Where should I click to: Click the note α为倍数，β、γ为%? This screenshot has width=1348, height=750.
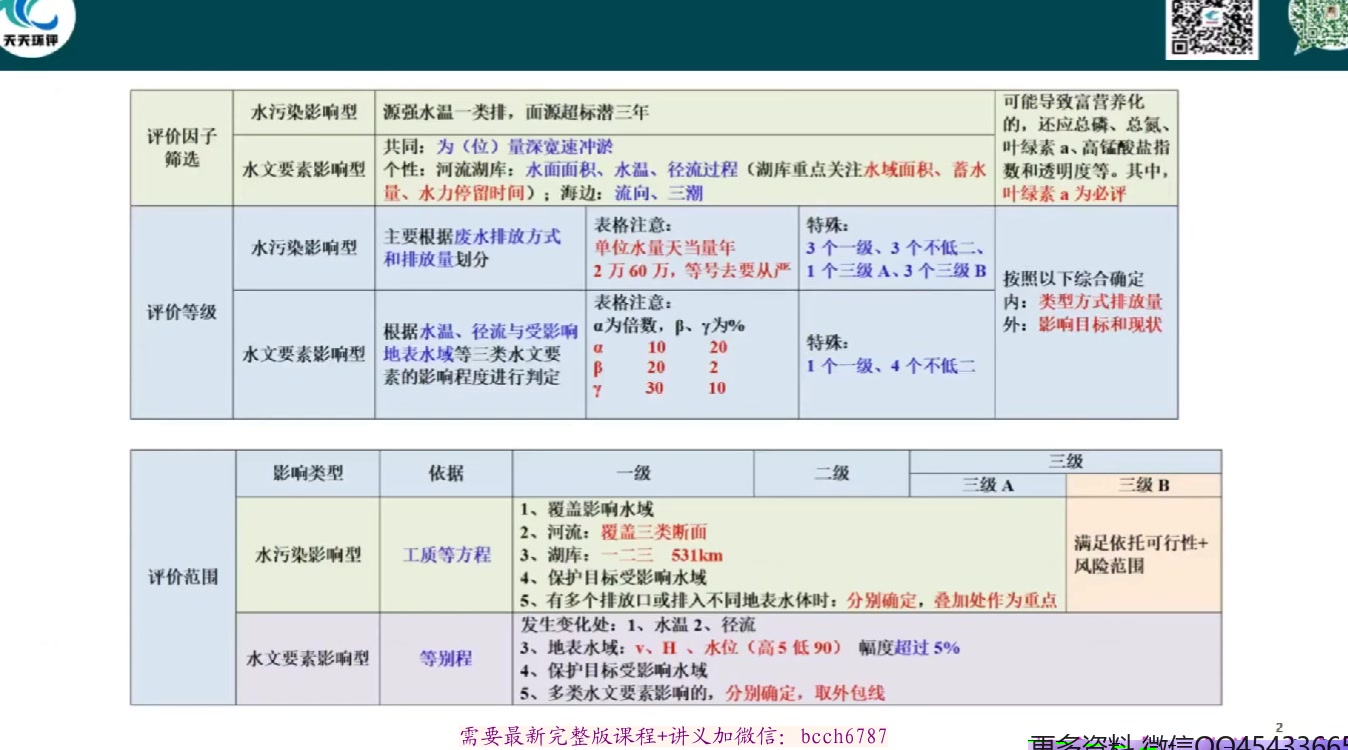(669, 326)
